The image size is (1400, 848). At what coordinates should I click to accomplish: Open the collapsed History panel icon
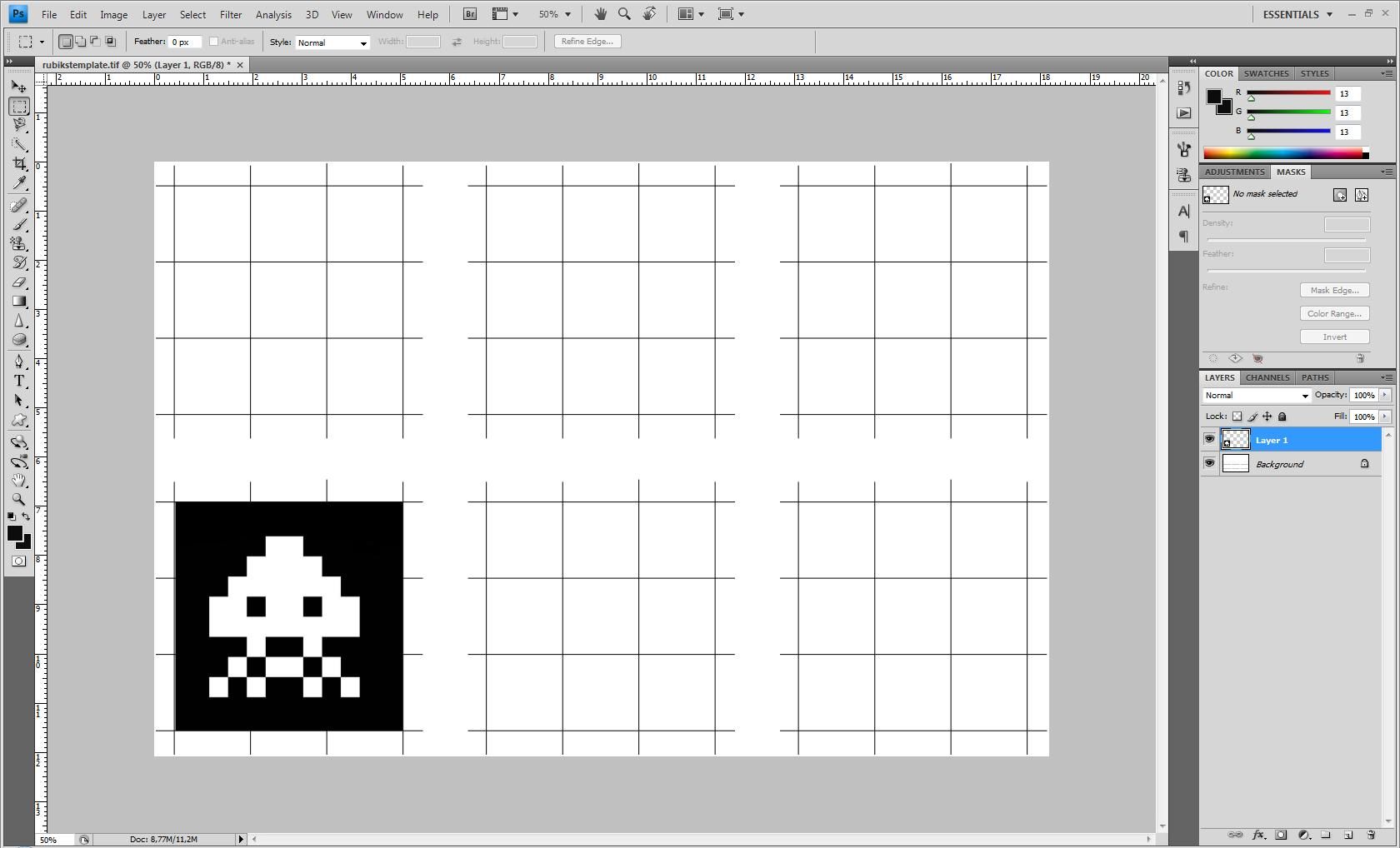click(x=1184, y=87)
